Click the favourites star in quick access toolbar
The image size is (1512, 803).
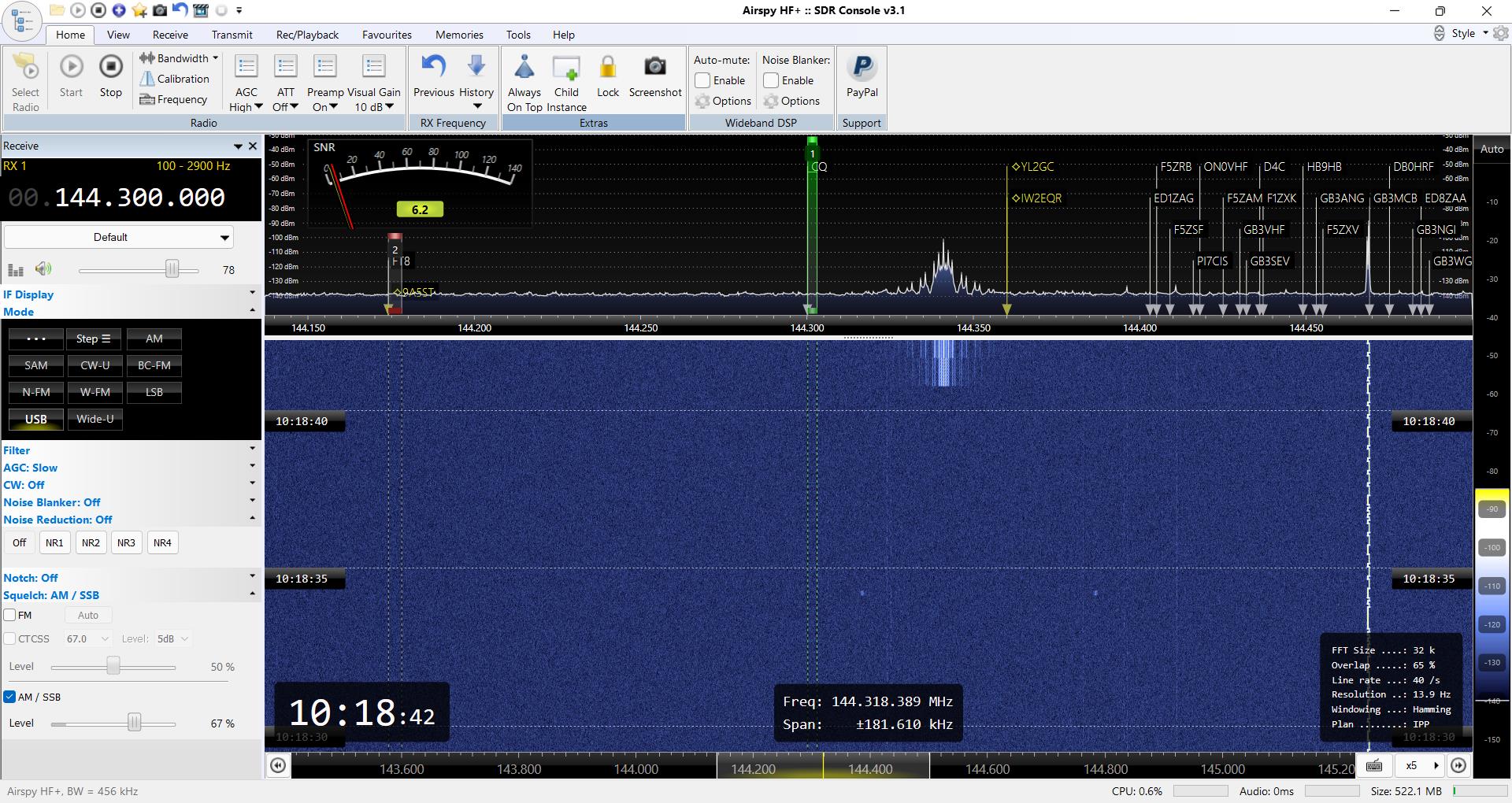pos(139,10)
